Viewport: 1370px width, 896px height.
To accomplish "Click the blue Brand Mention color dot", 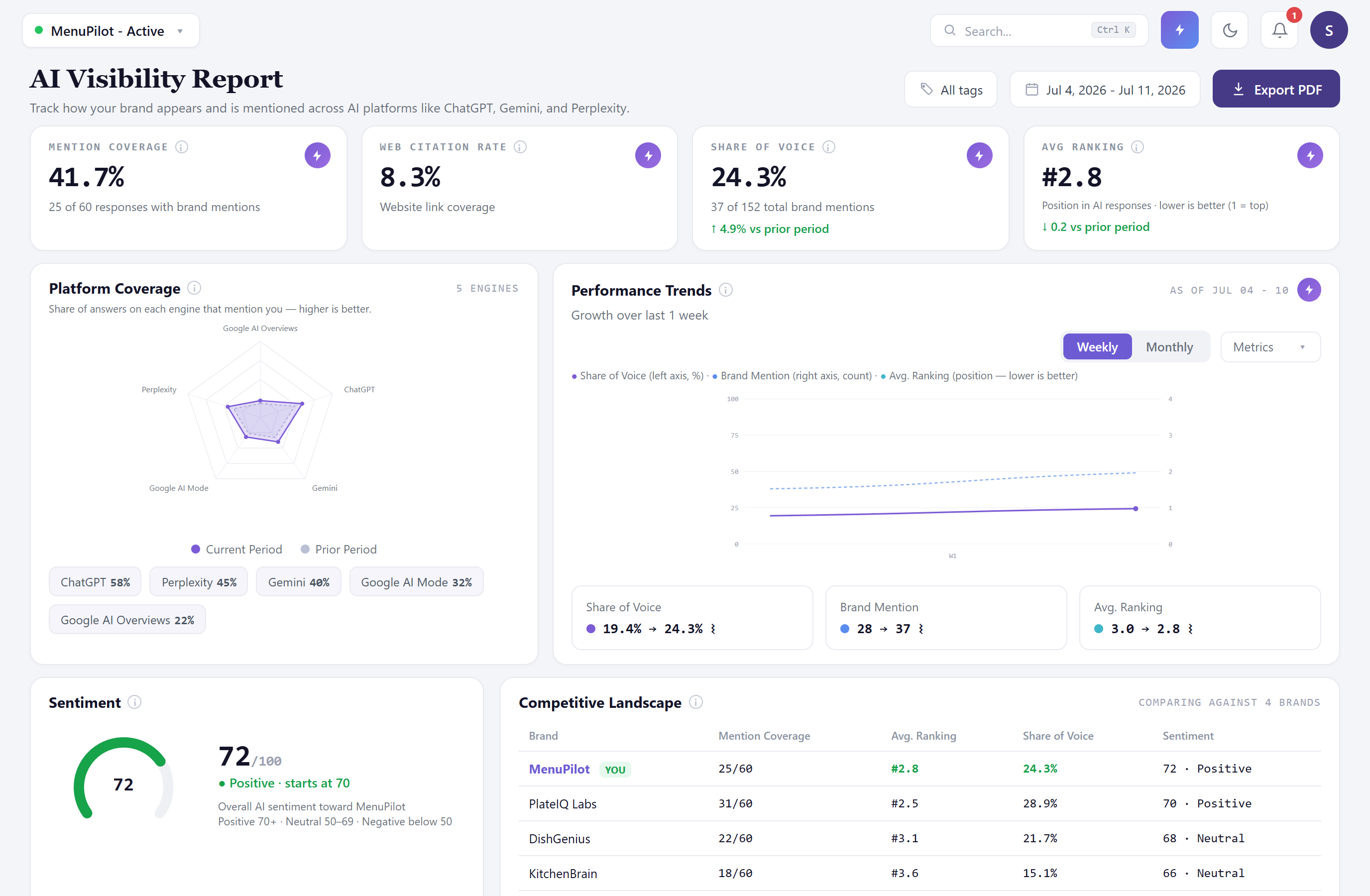I will 844,628.
